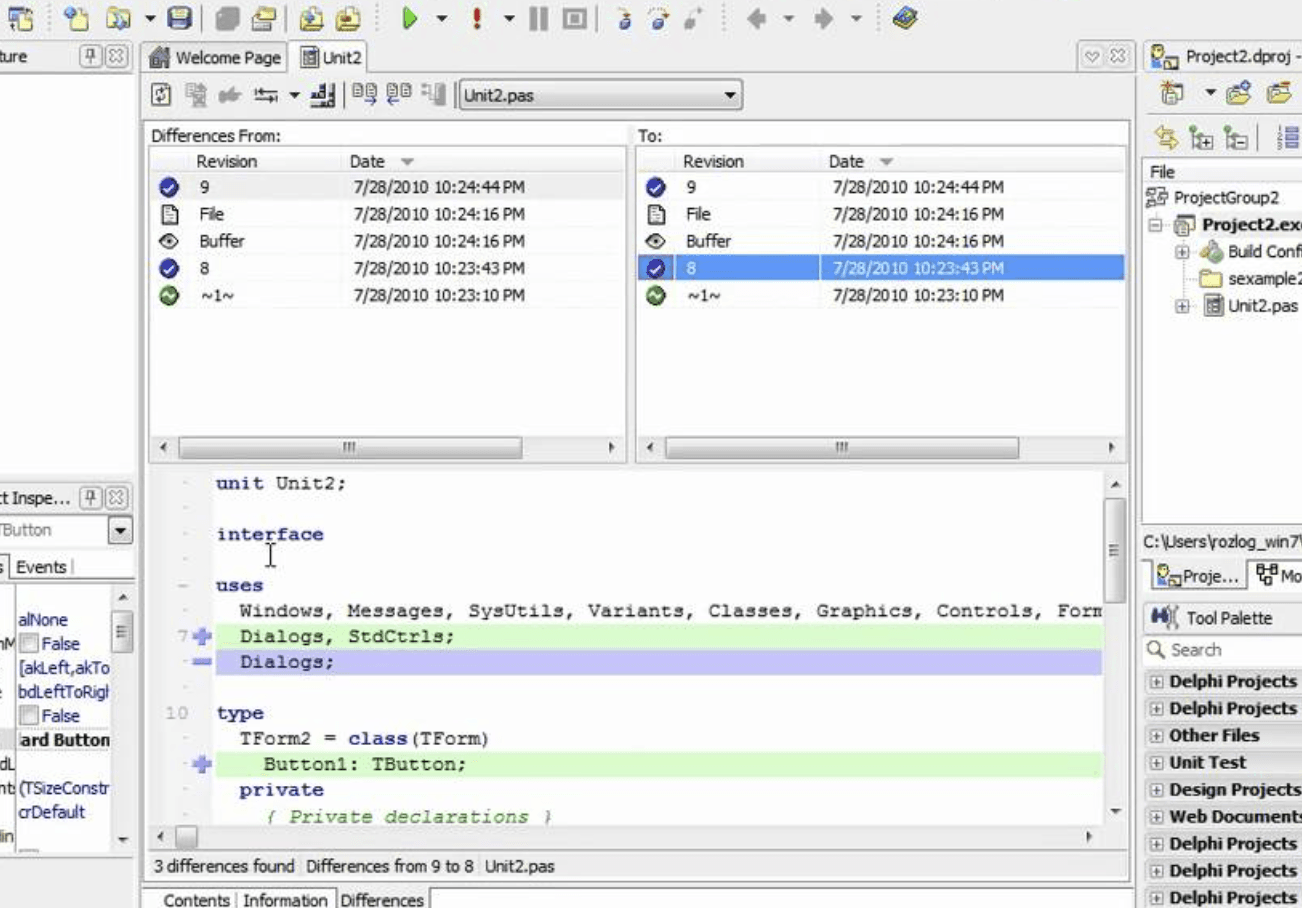Open the Unit2.pas file dropdown
Image resolution: width=1302 pixels, height=908 pixels.
730,96
